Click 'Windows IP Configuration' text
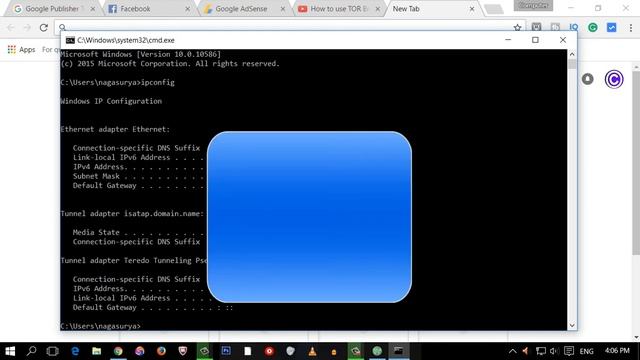This screenshot has height=360, width=640. click(111, 101)
